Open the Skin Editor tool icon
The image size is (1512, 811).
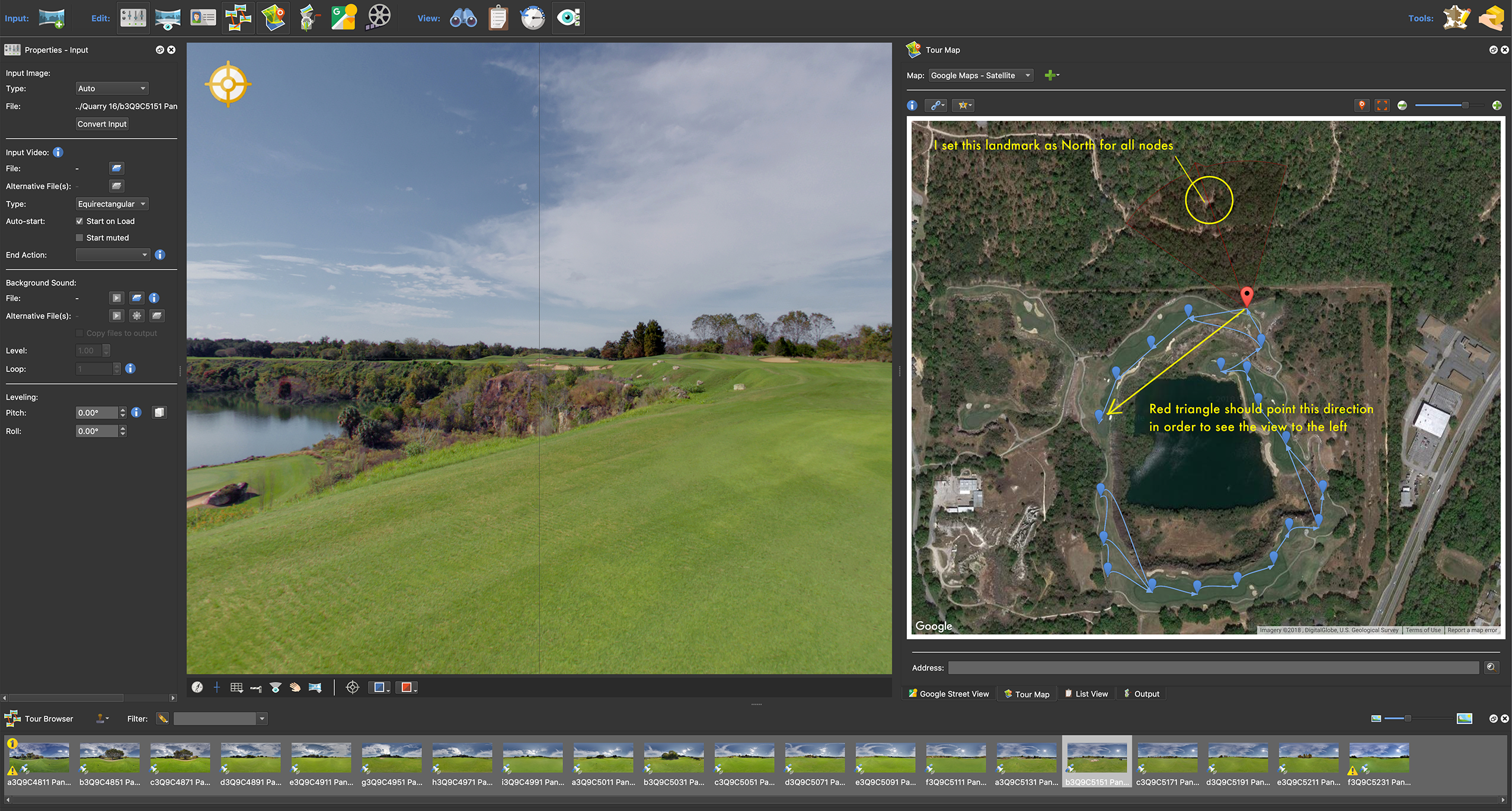[1456, 18]
